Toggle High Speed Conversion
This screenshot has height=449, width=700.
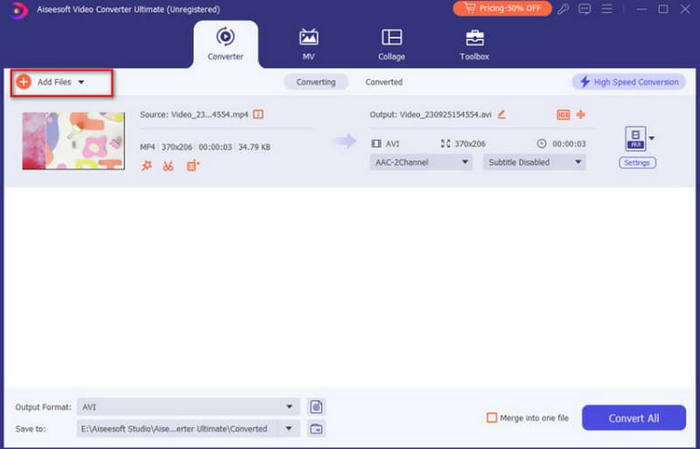pyautogui.click(x=629, y=82)
